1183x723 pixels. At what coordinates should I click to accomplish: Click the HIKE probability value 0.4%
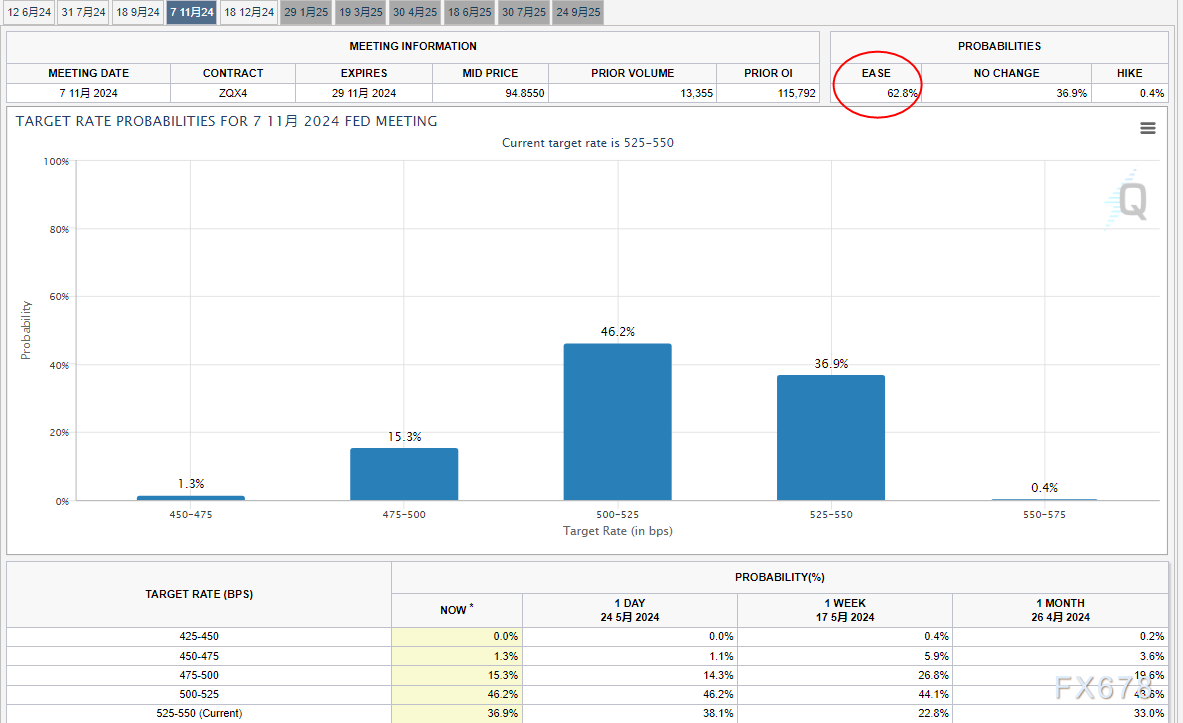[x=1152, y=93]
